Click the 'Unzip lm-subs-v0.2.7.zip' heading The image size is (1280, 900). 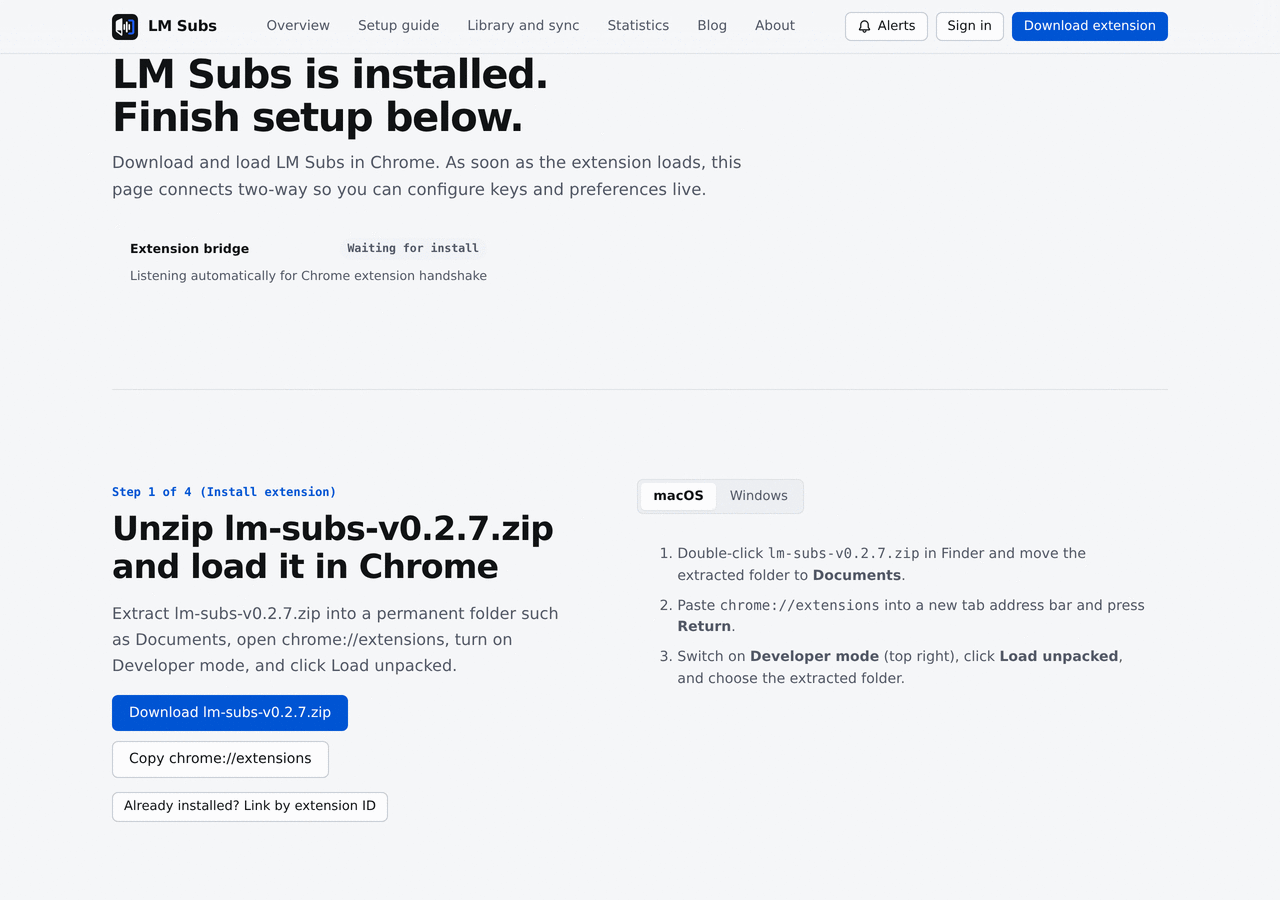click(x=333, y=547)
